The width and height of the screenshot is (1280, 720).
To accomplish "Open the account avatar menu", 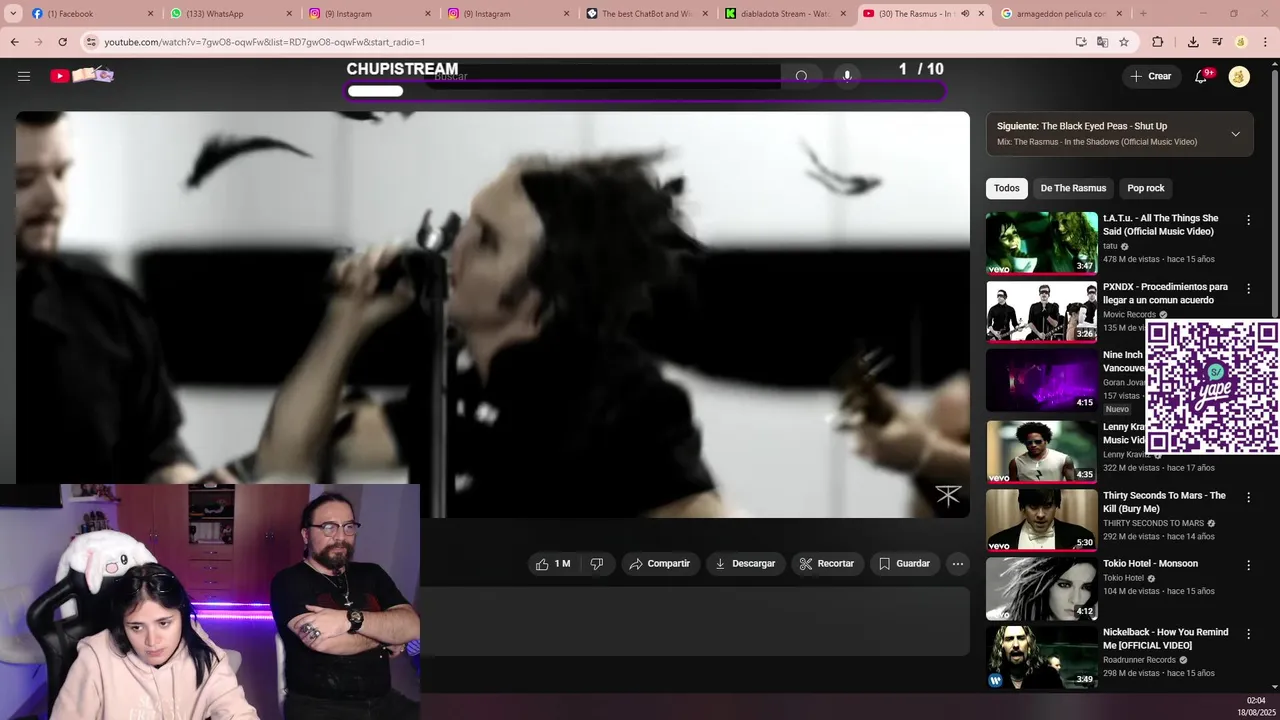I will (1239, 76).
